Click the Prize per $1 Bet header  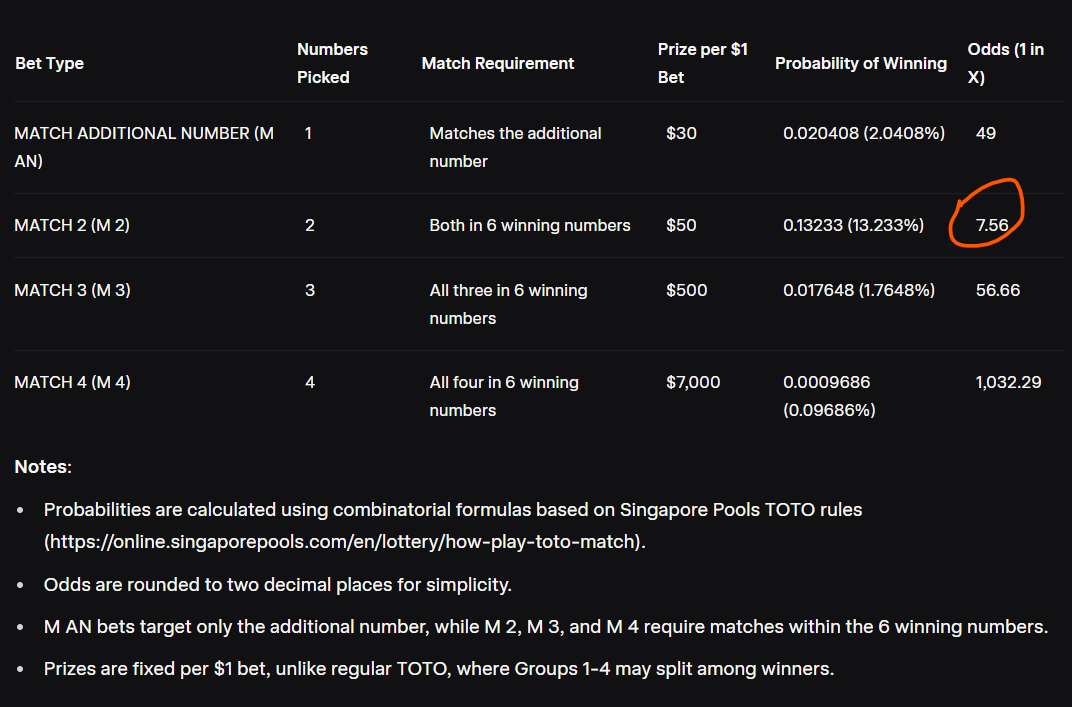tap(703, 64)
